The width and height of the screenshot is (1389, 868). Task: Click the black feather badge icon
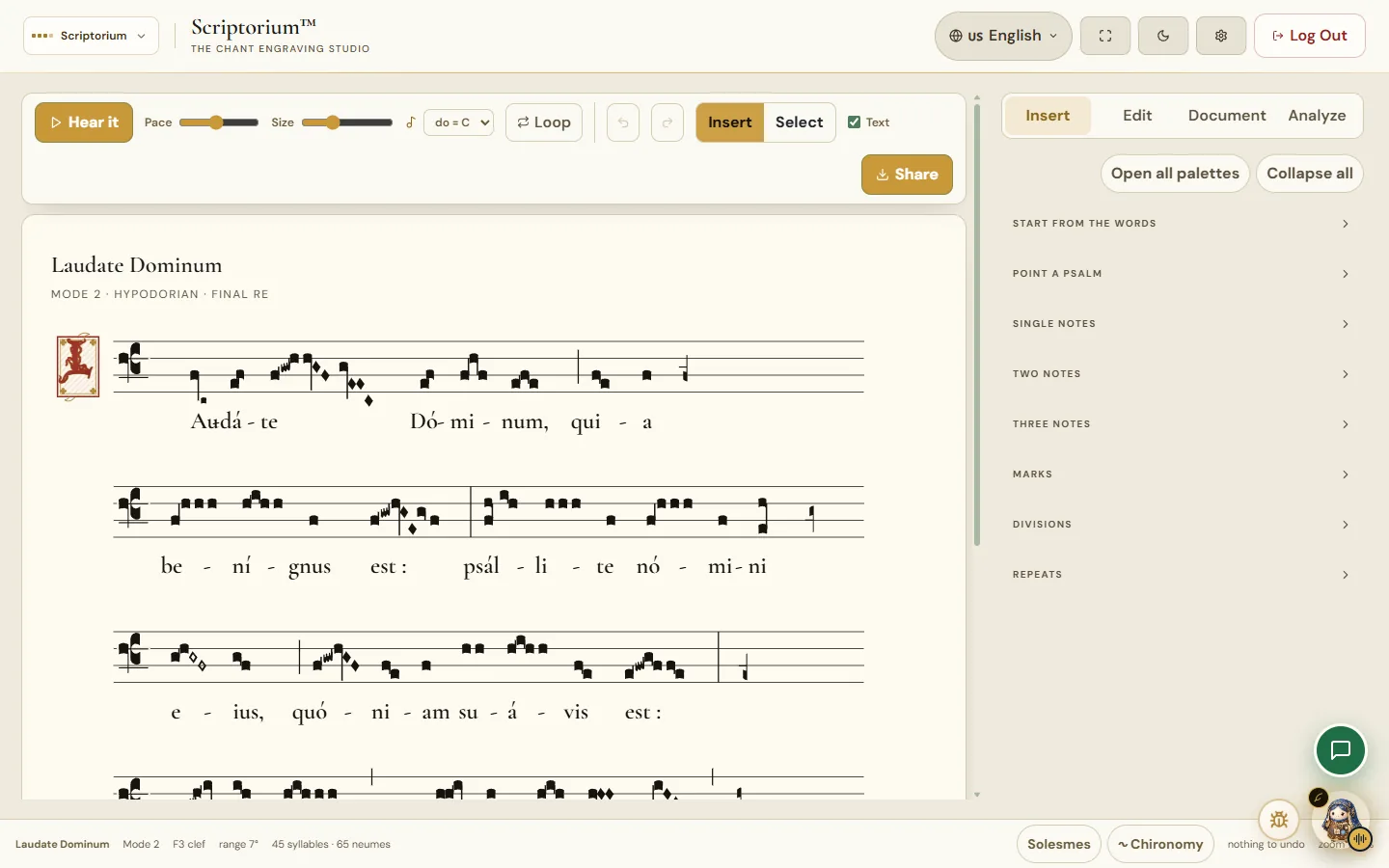(x=1319, y=798)
